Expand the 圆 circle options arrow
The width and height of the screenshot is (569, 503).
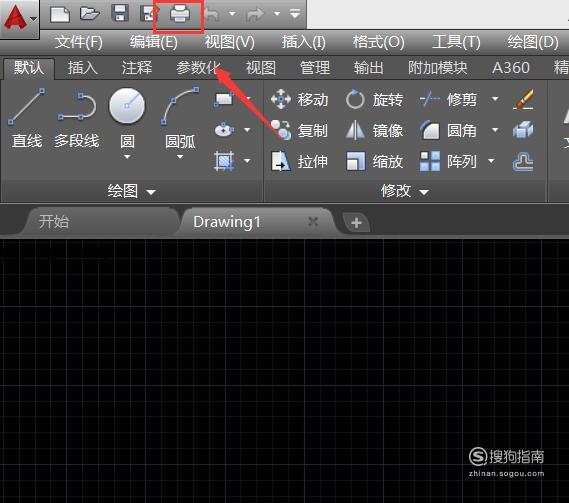click(127, 157)
